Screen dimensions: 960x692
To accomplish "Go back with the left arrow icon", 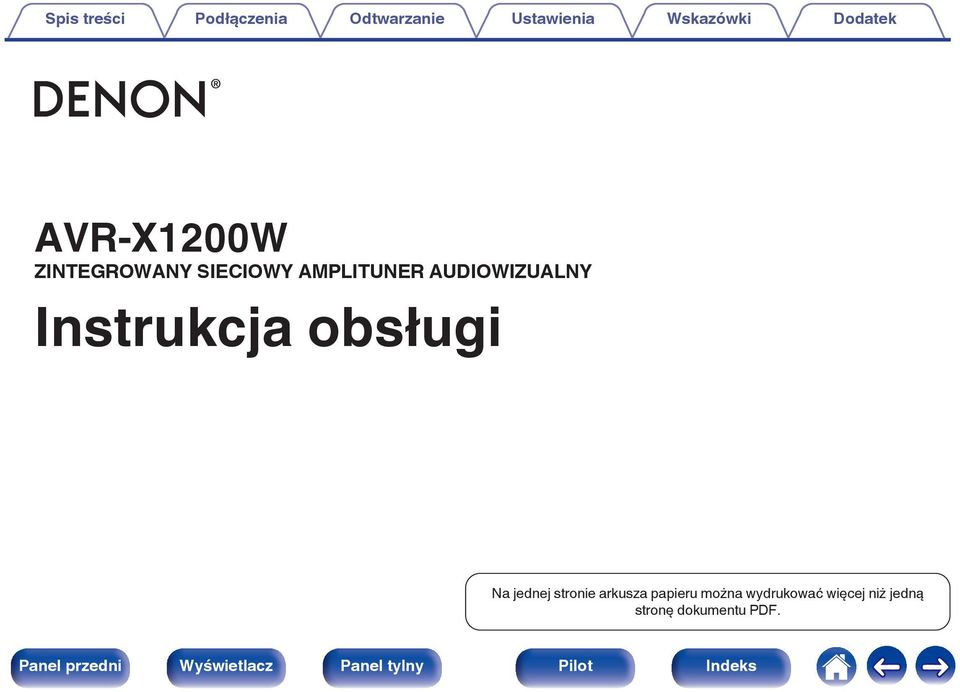I will tap(886, 666).
